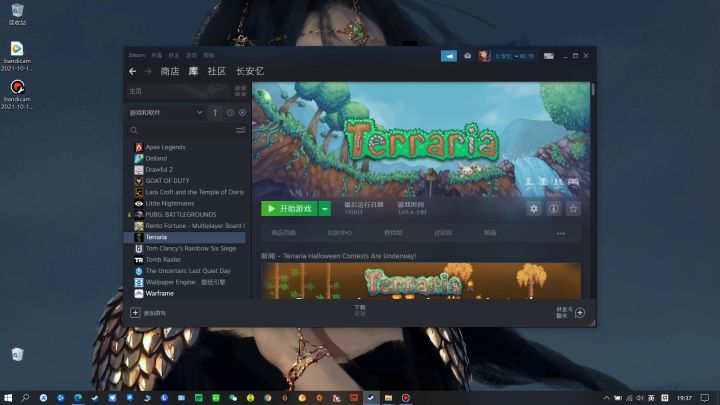Open the Recycle Bin desktop icon
This screenshot has width=720, height=405.
pos(17,14)
